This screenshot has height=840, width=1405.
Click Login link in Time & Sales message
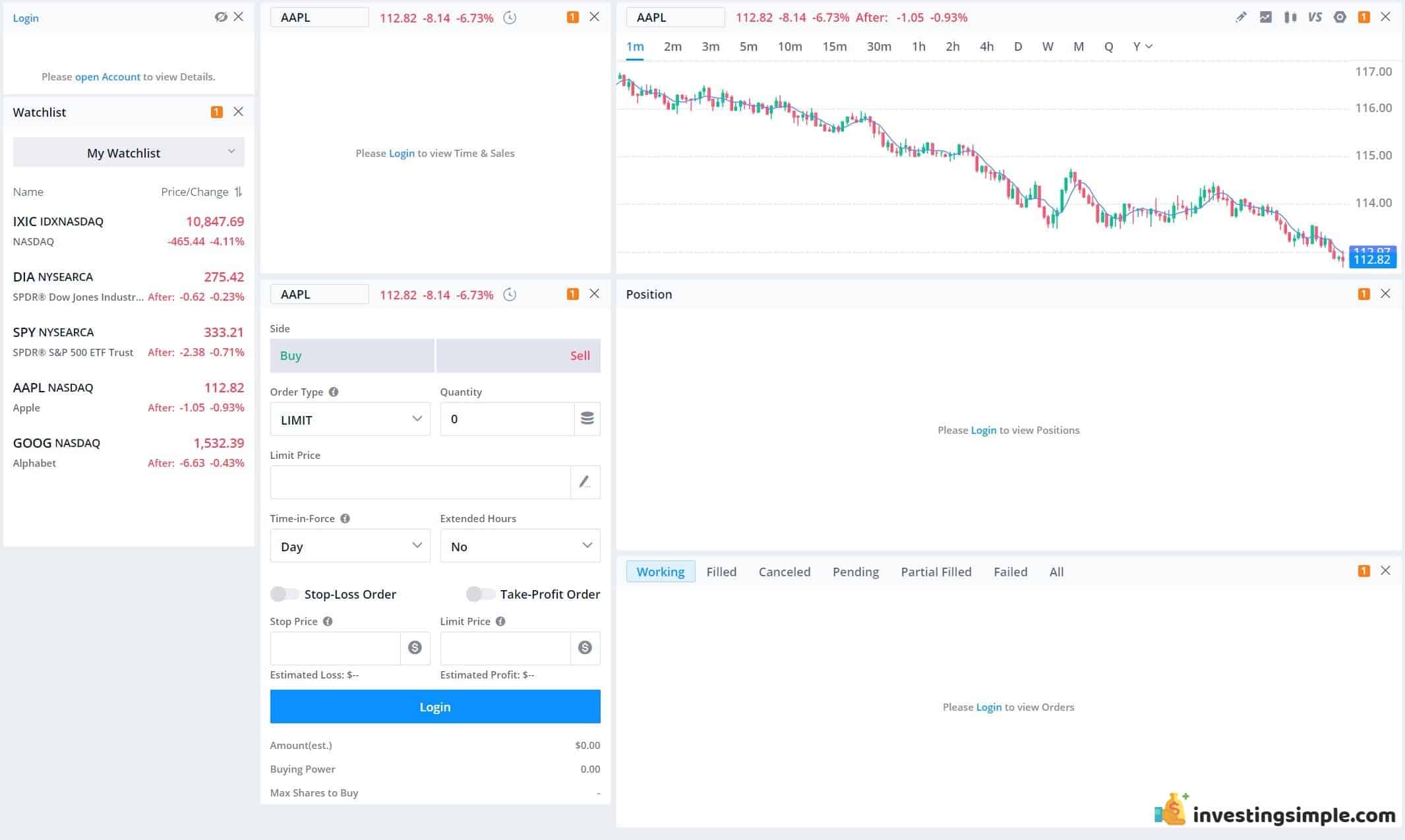[x=402, y=153]
